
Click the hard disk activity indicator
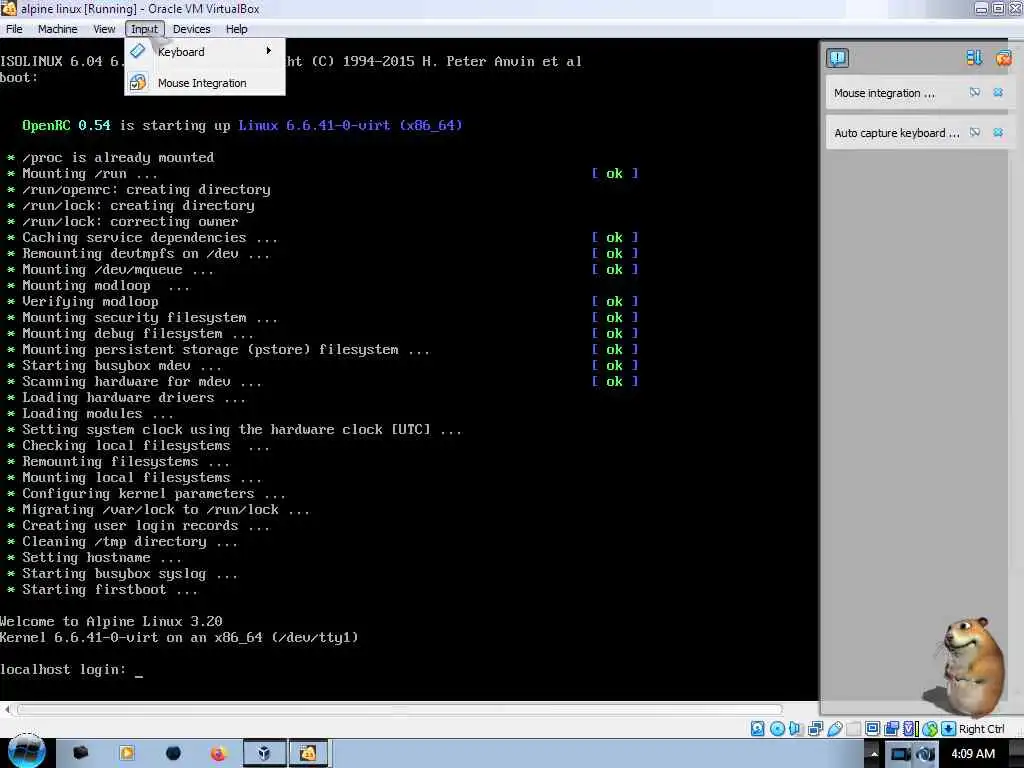pyautogui.click(x=758, y=729)
